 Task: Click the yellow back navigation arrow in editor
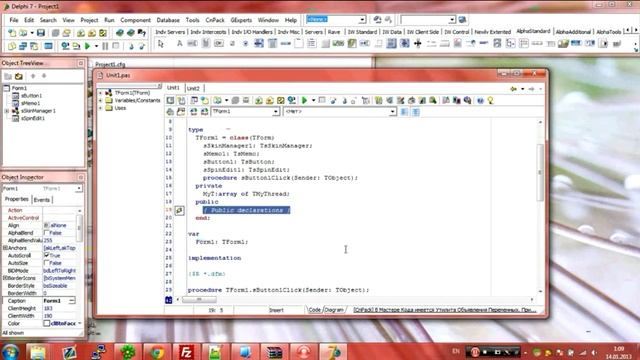pos(513,89)
